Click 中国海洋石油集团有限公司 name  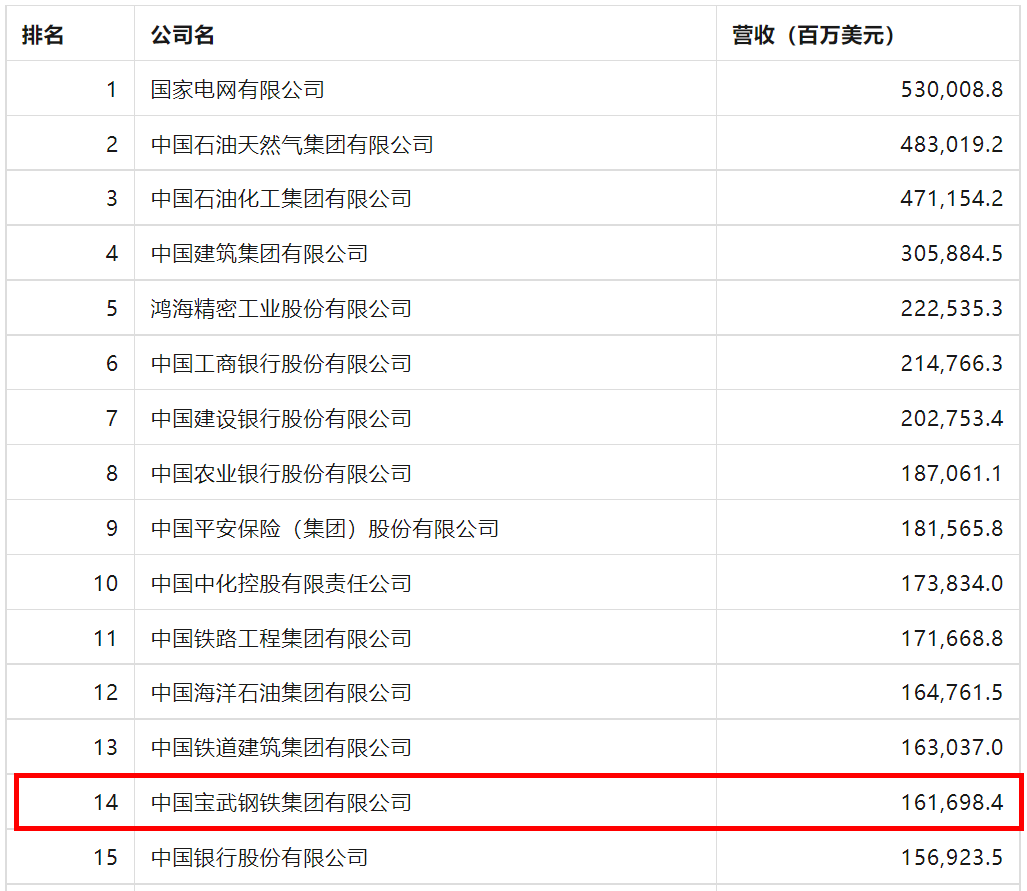[x=281, y=692]
